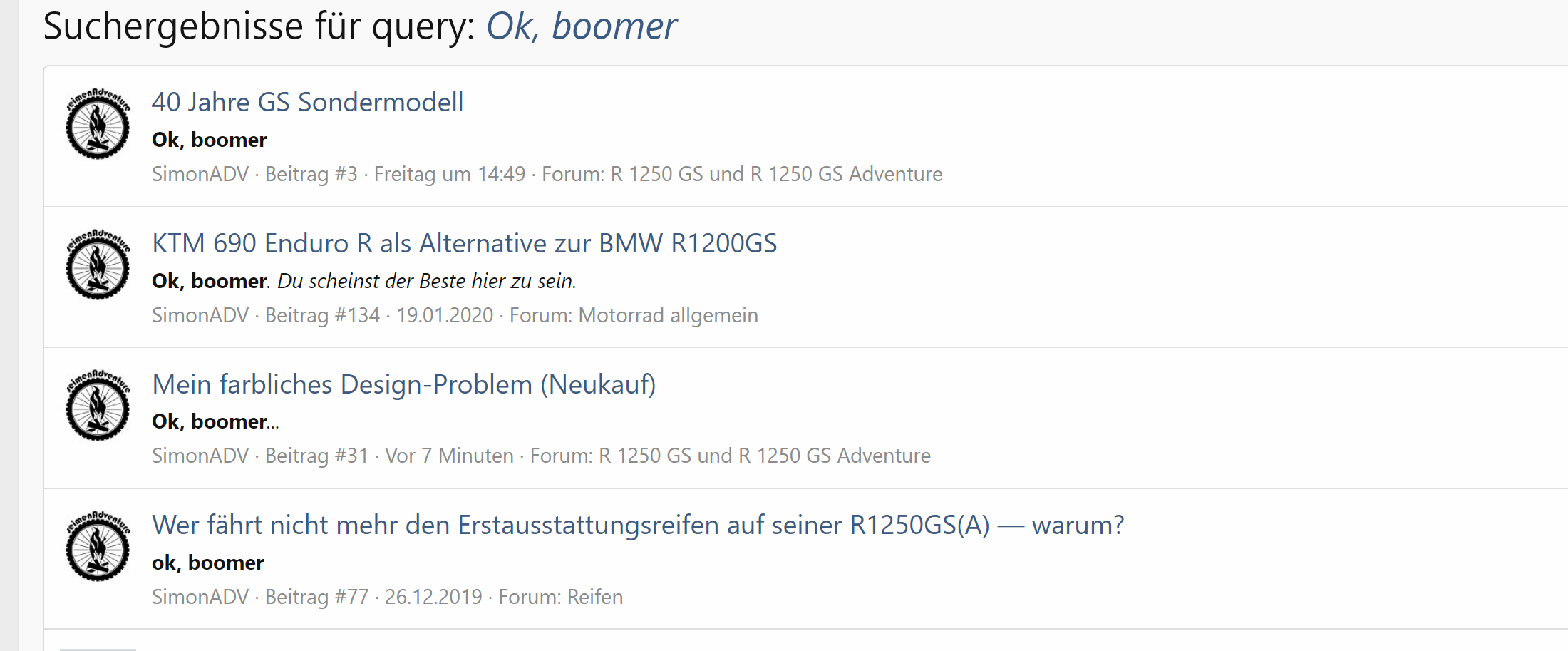Viewport: 1568px width, 651px height.
Task: Select avatar next to Erstausstattungsreifen thread result
Action: (x=98, y=547)
